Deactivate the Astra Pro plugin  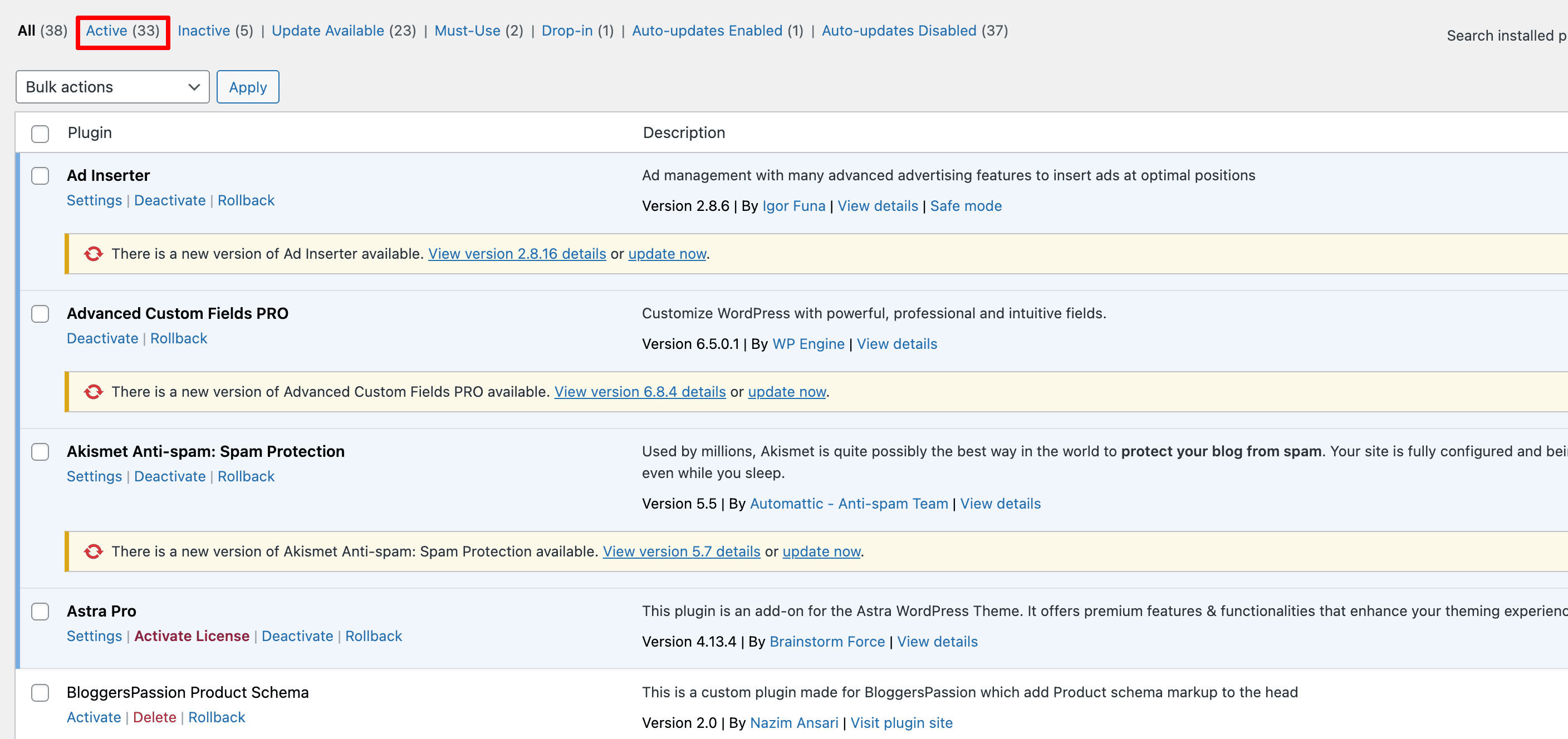pyautogui.click(x=297, y=636)
